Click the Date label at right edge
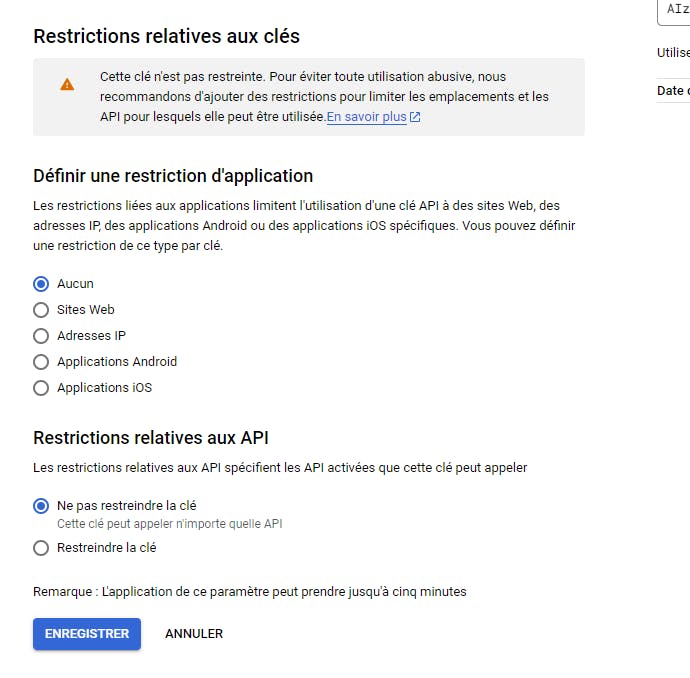 [672, 91]
